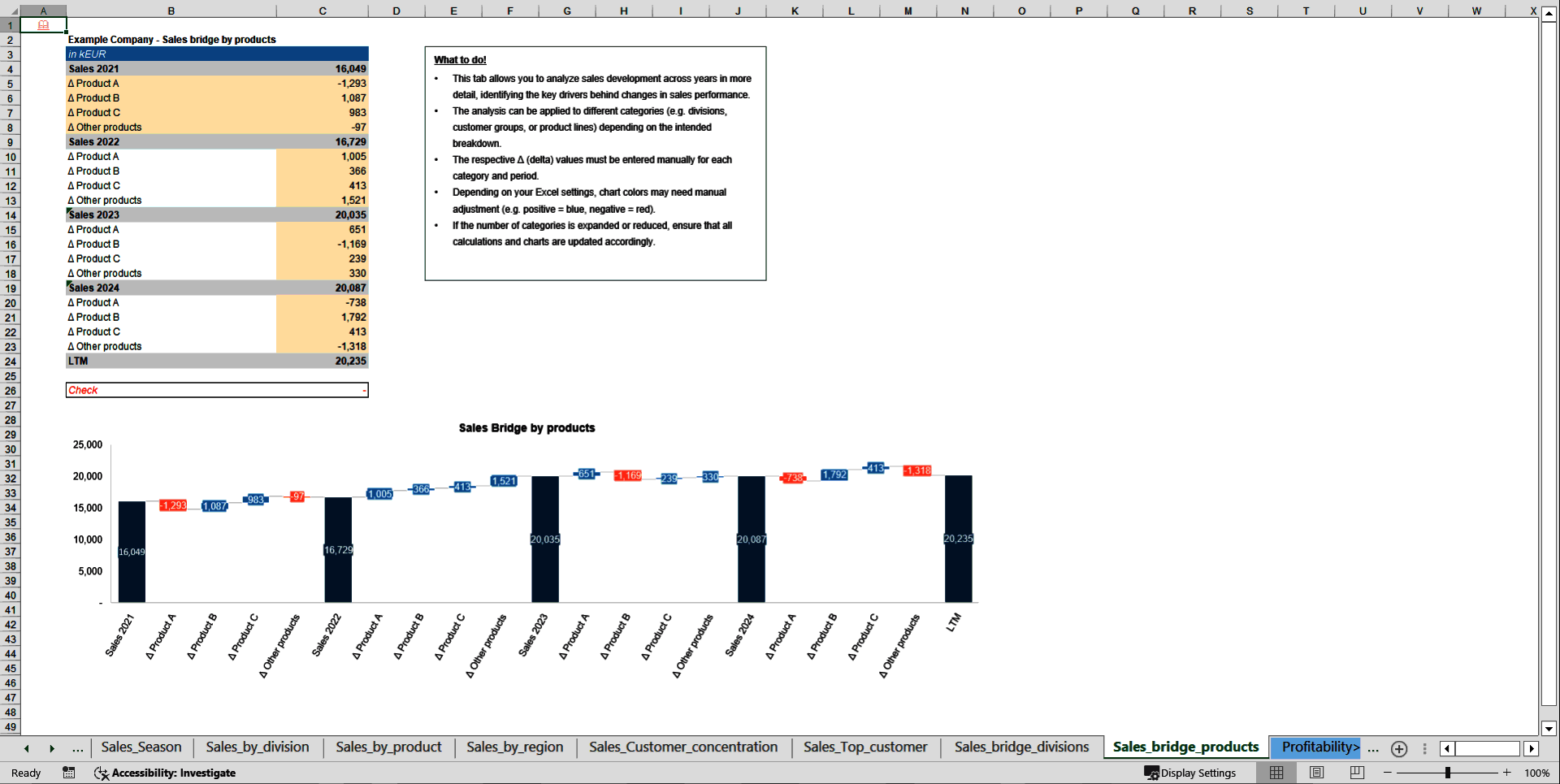Image resolution: width=1560 pixels, height=784 pixels.
Task: Switch to the Sales_by_region tab
Action: tap(514, 747)
